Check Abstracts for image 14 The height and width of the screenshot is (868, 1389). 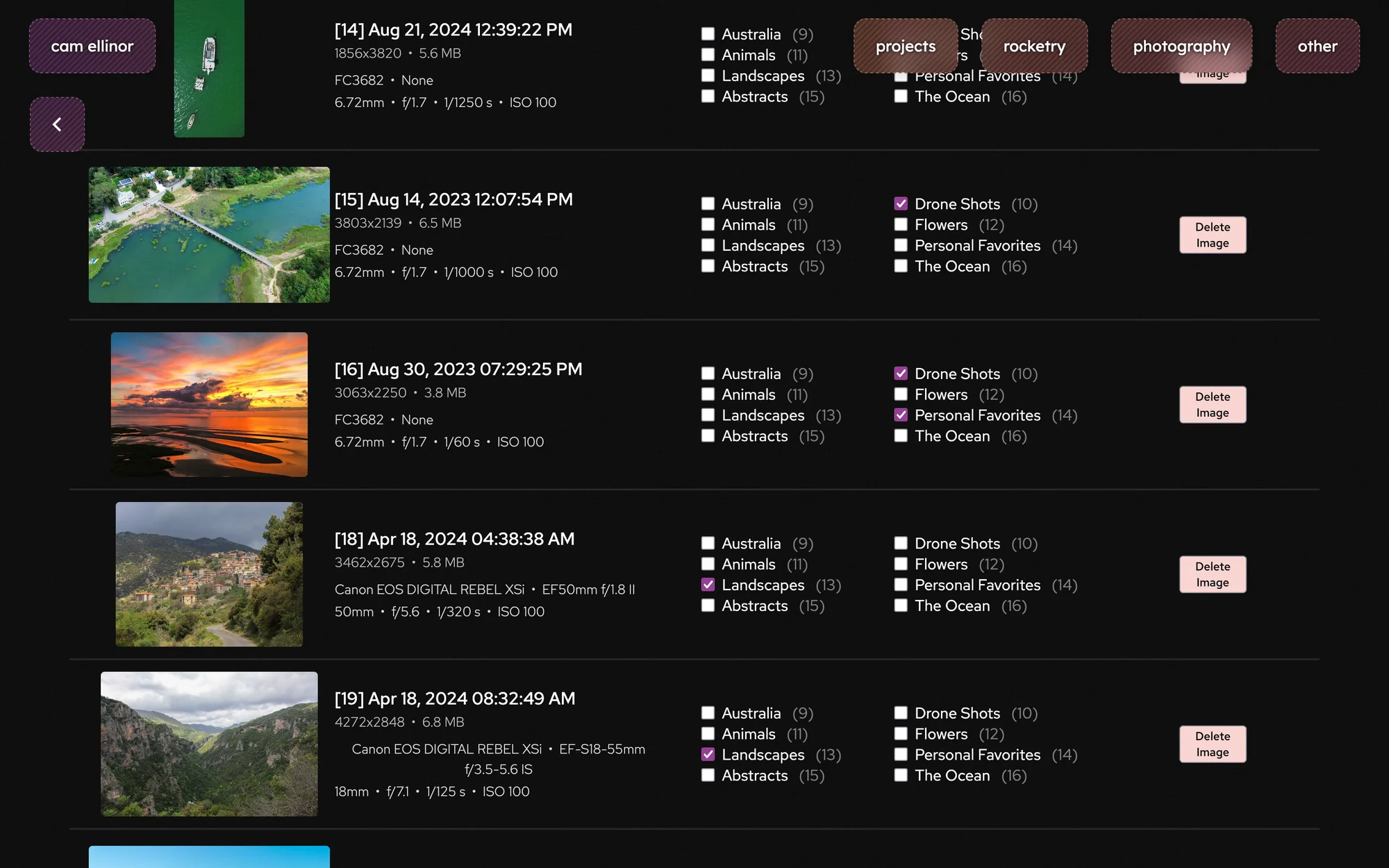coord(708,97)
